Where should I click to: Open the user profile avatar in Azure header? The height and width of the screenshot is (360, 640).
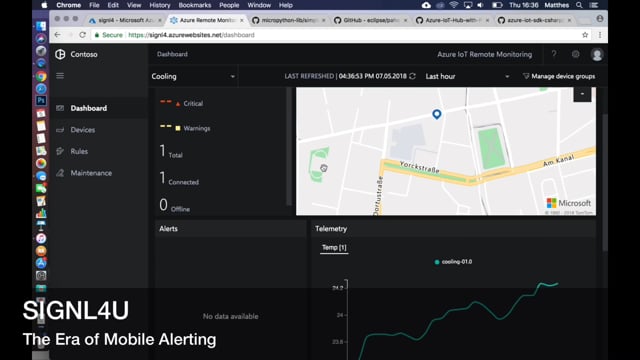(x=597, y=54)
